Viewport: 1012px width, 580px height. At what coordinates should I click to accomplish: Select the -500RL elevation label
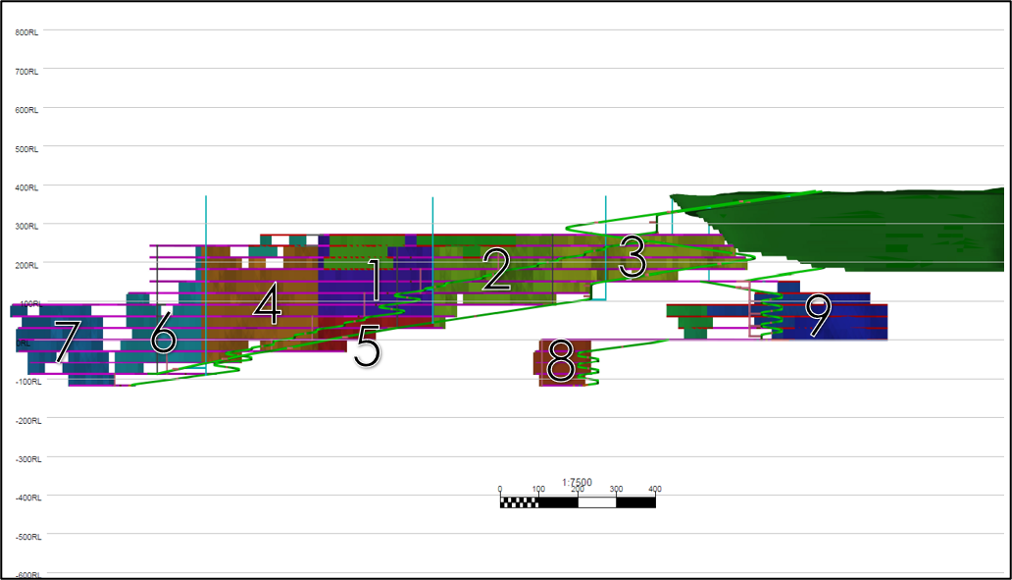(x=27, y=536)
